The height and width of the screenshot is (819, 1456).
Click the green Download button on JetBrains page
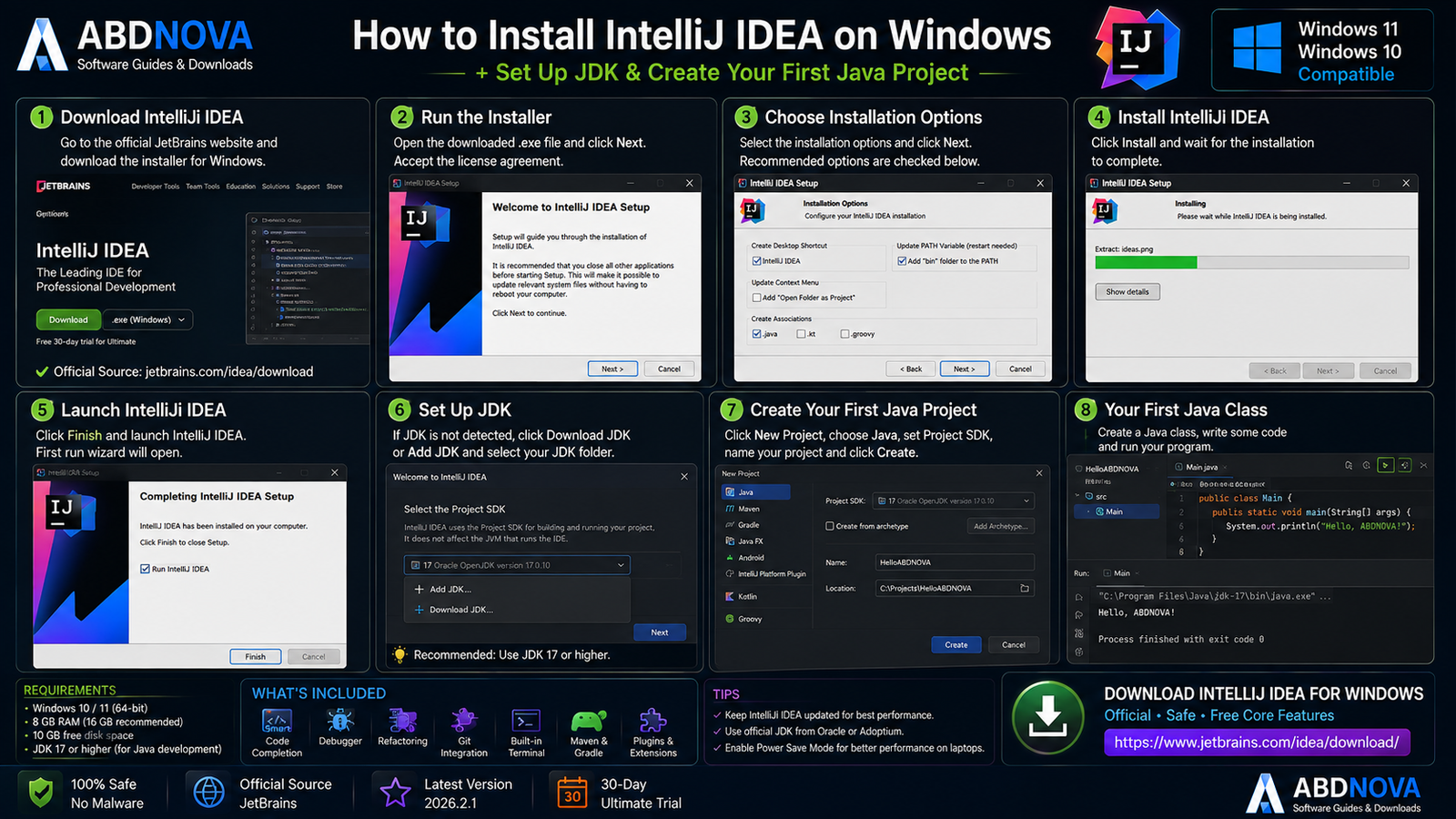click(68, 319)
